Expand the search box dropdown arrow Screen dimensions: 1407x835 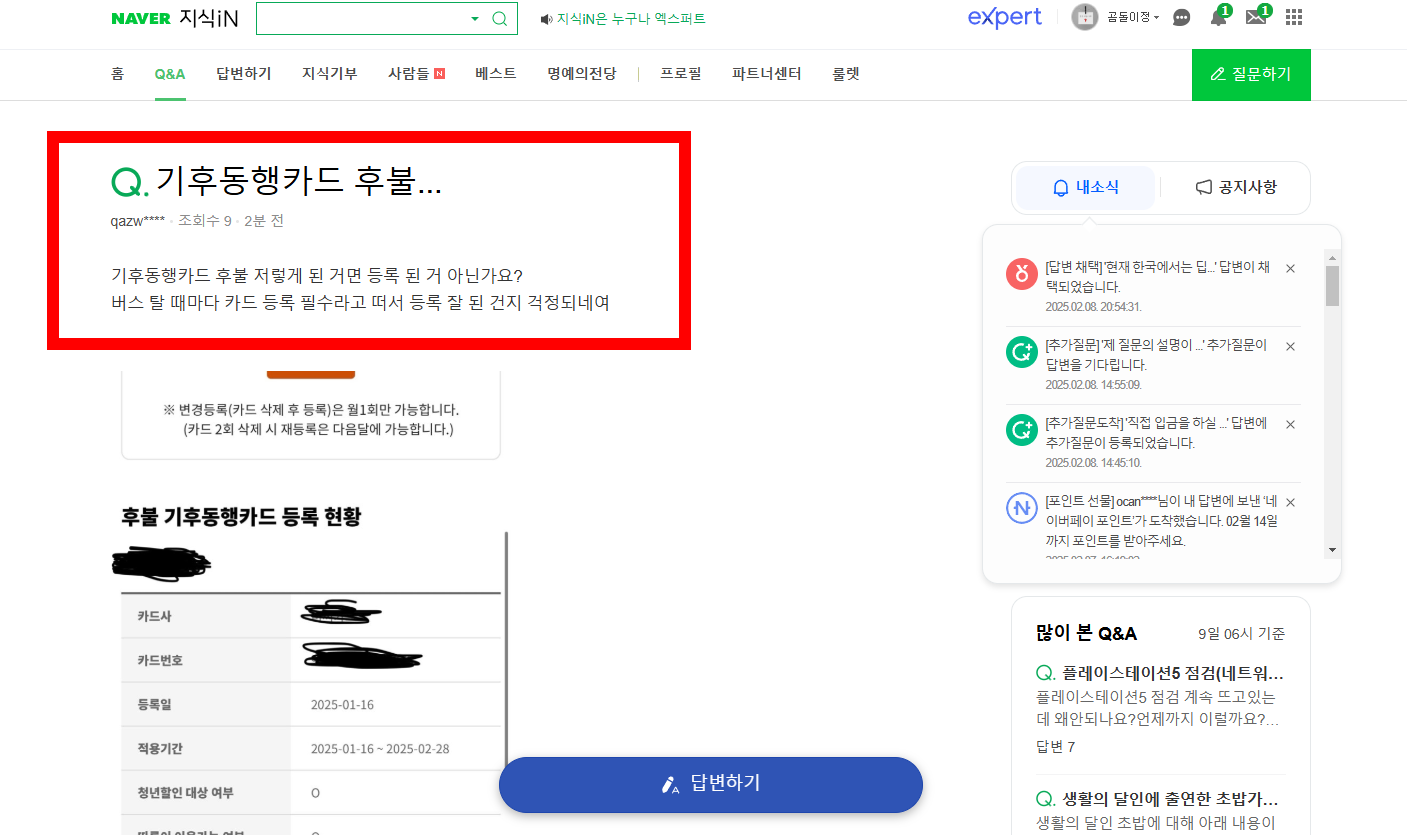[x=475, y=19]
